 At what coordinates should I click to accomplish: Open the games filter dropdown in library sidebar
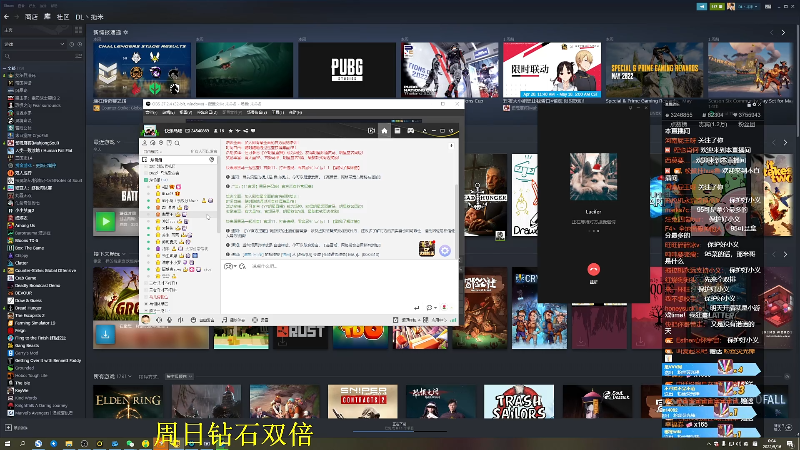(34, 44)
